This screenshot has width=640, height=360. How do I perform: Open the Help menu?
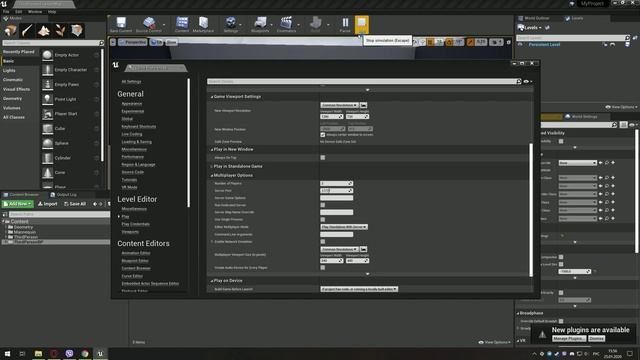[x=52, y=12]
